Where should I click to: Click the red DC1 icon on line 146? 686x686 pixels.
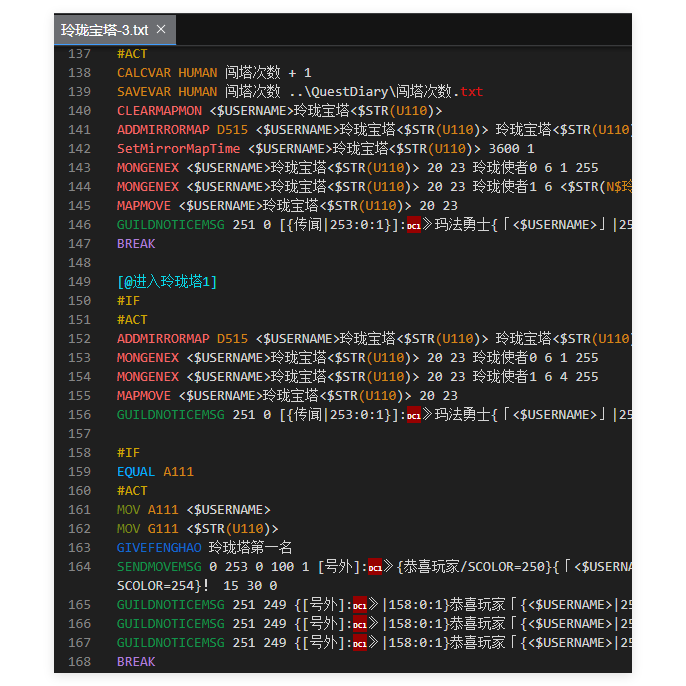[413, 225]
